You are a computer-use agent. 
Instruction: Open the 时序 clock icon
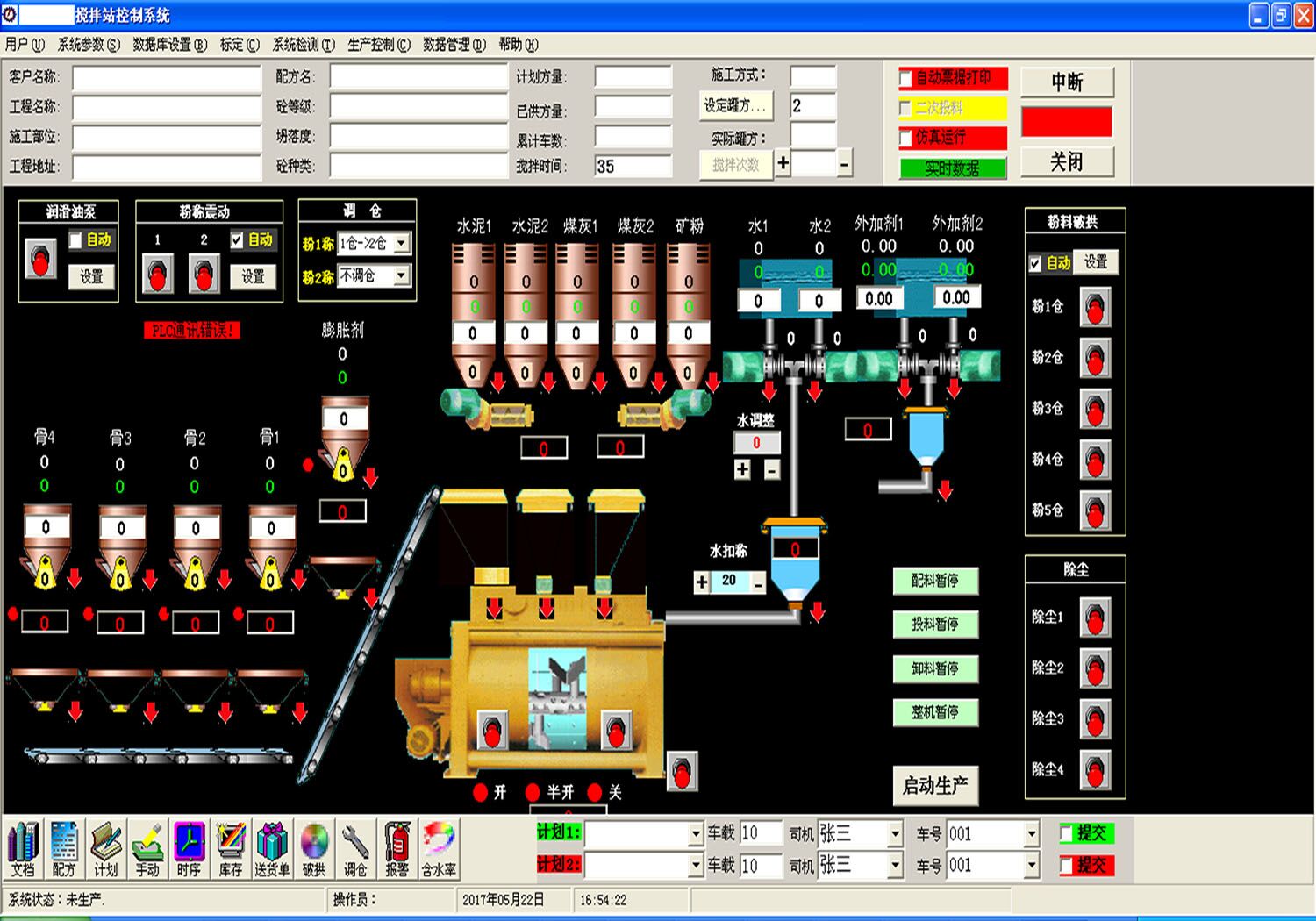[x=189, y=847]
